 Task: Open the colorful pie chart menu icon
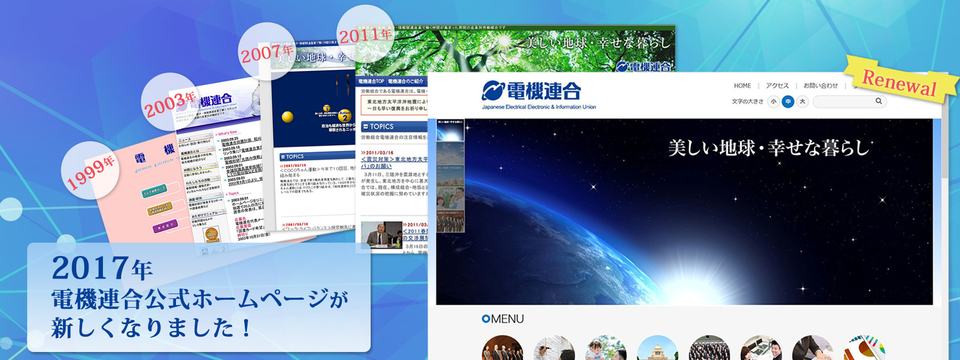click(864, 348)
